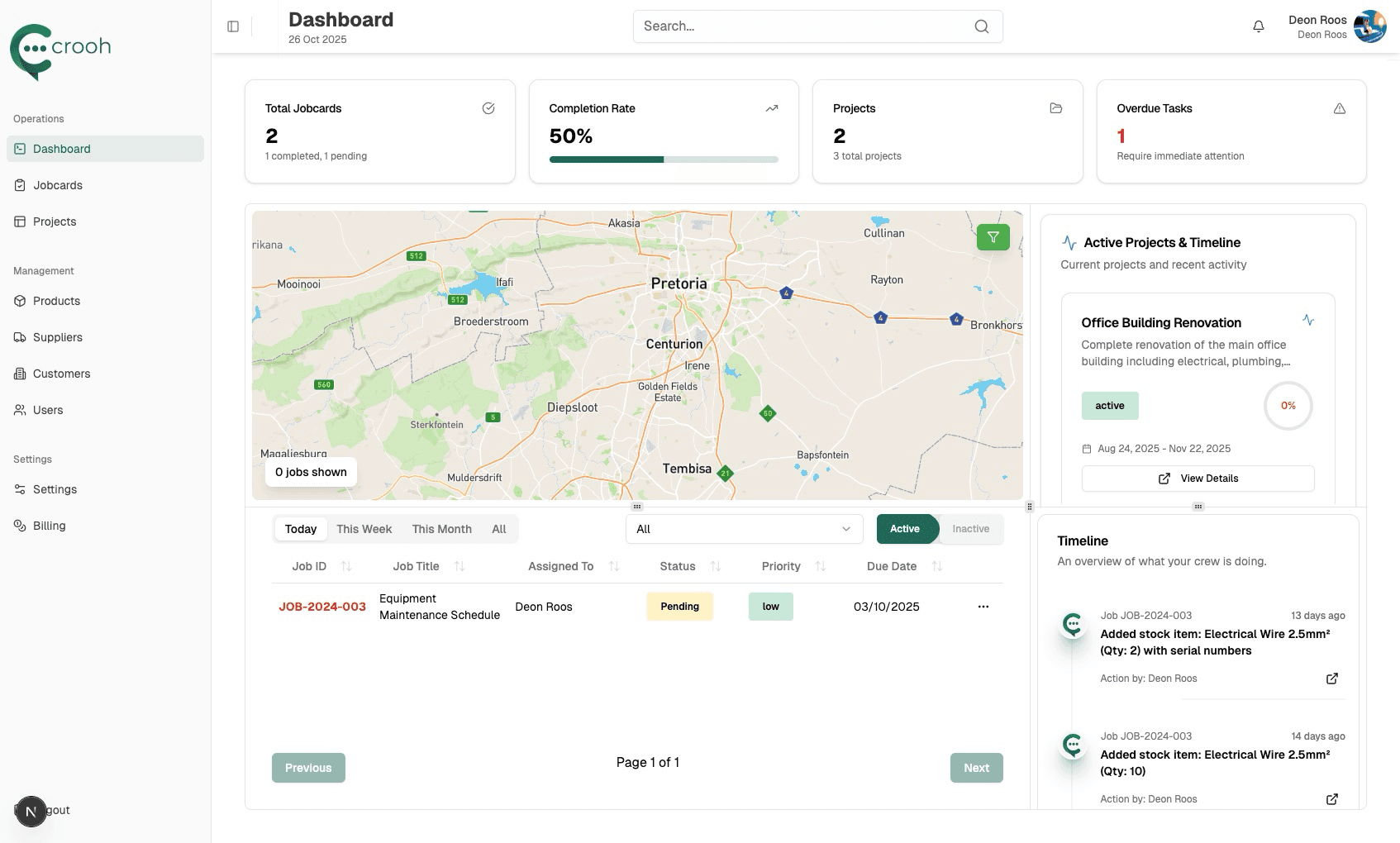Viewport: 1400px width, 843px height.
Task: Click the green map filter icon
Action: [x=993, y=237]
